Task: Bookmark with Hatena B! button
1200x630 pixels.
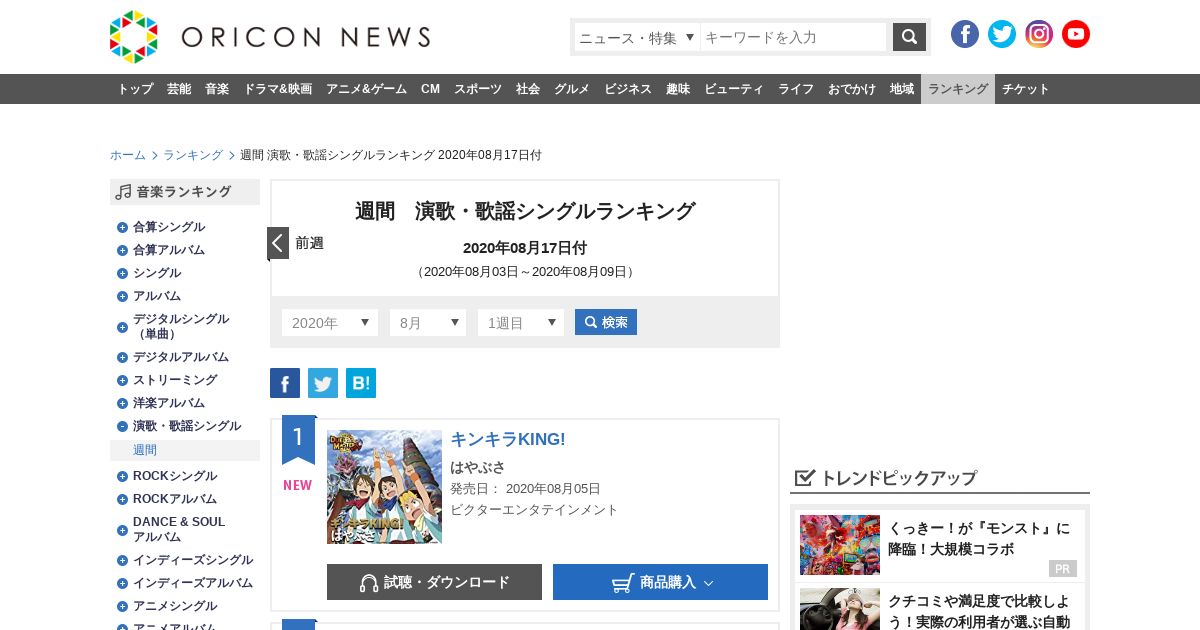Action: coord(361,383)
